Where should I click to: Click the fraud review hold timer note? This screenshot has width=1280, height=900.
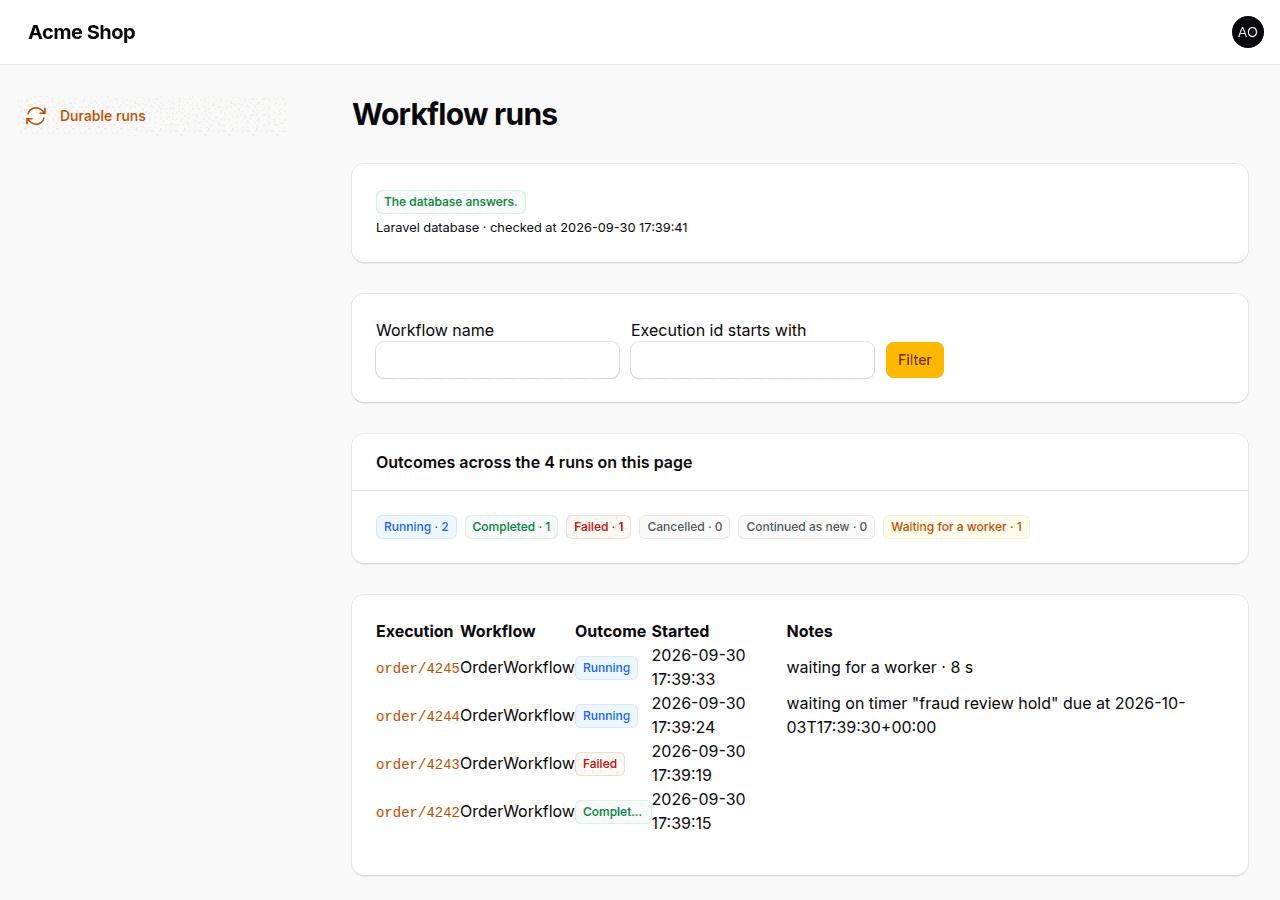(986, 715)
